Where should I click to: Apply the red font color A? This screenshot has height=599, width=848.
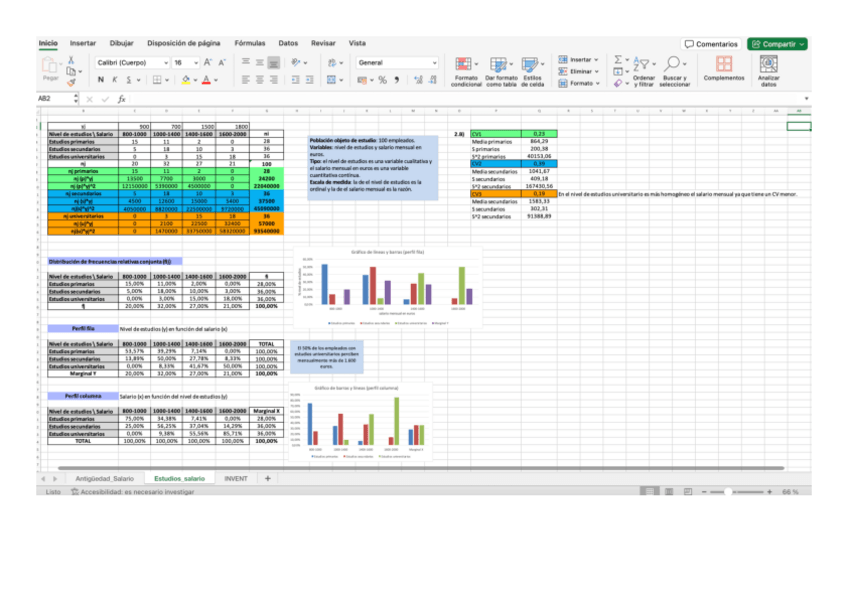pyautogui.click(x=206, y=79)
